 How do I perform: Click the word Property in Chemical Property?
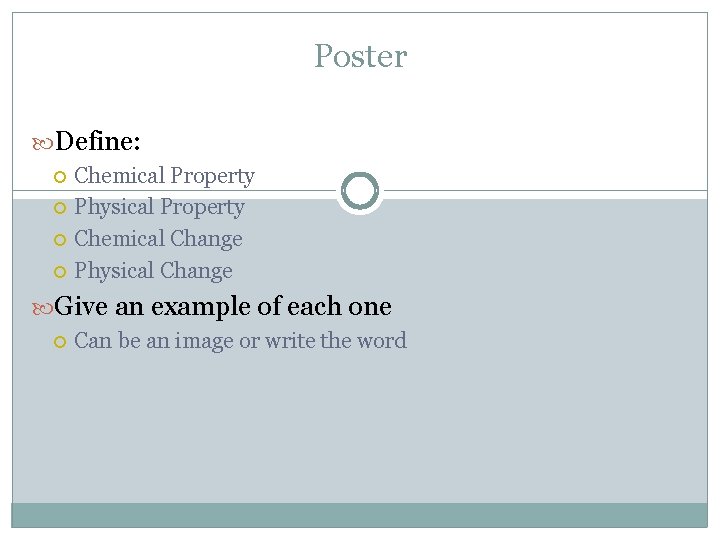213,176
